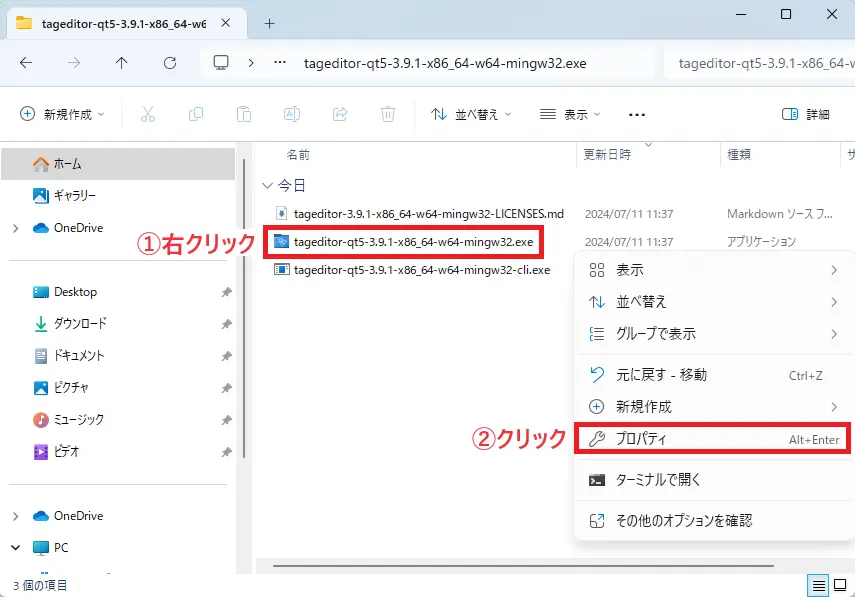Open ダウンロード folder in sidebar

pos(80,324)
